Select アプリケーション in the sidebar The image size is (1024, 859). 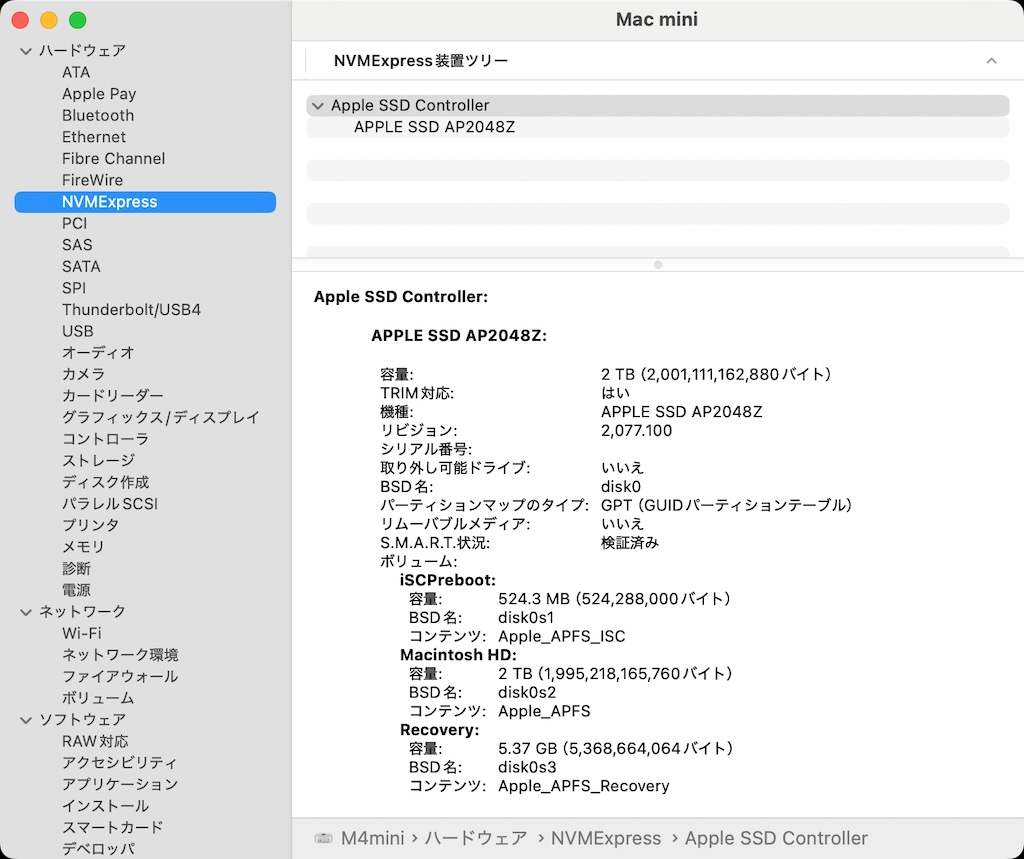(x=120, y=785)
